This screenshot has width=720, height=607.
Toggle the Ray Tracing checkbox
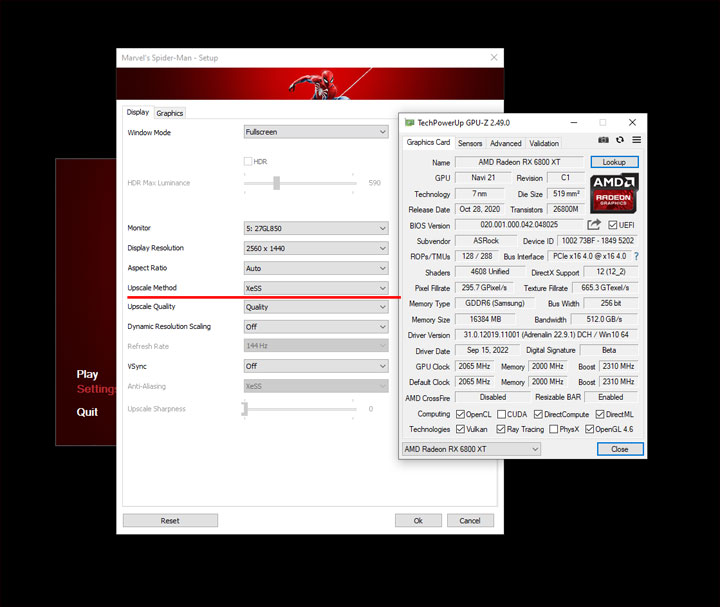501,429
